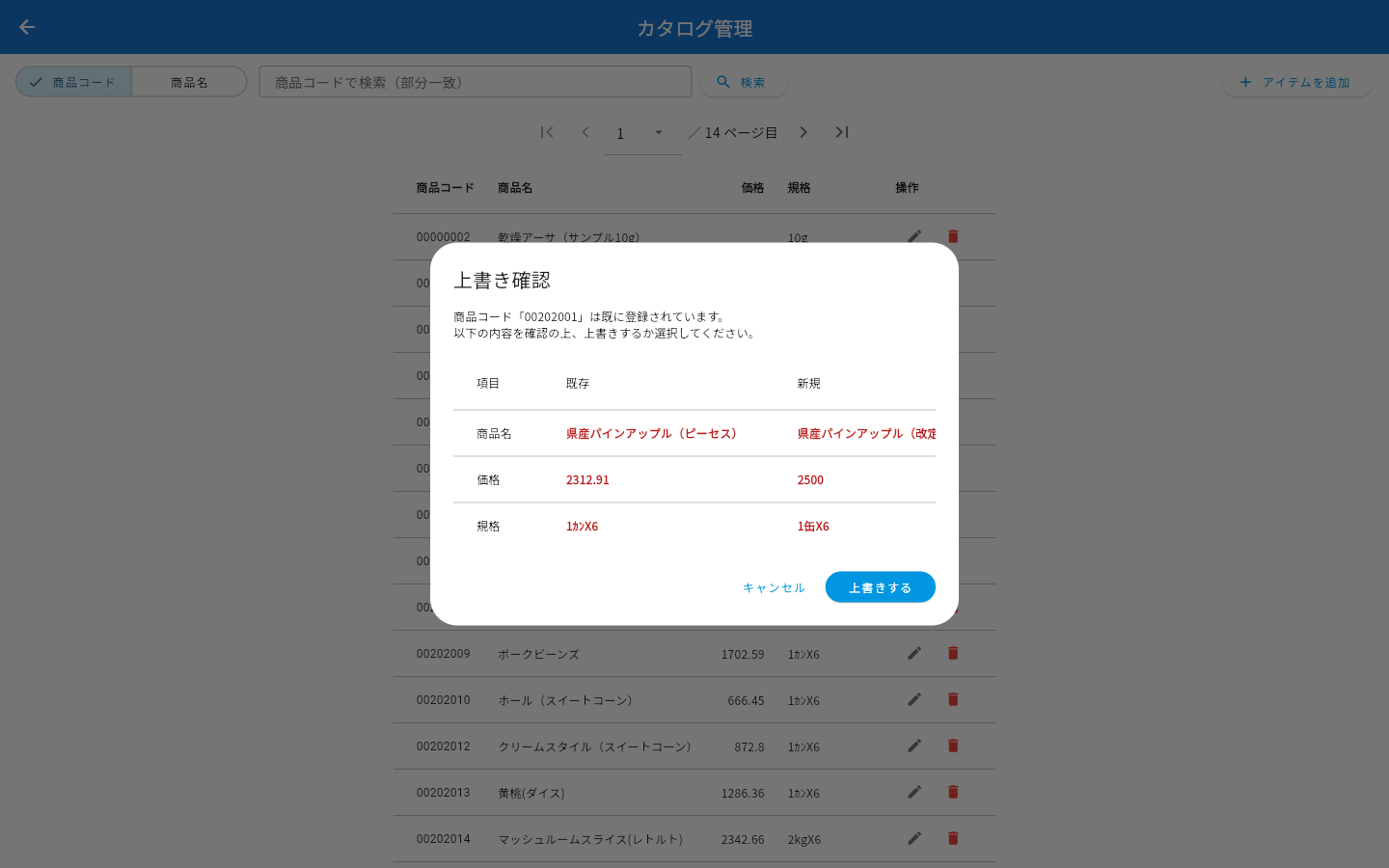Screen dimensions: 1389x868
Task: Click キャンセル in the overwrite dialog
Action: [x=774, y=587]
